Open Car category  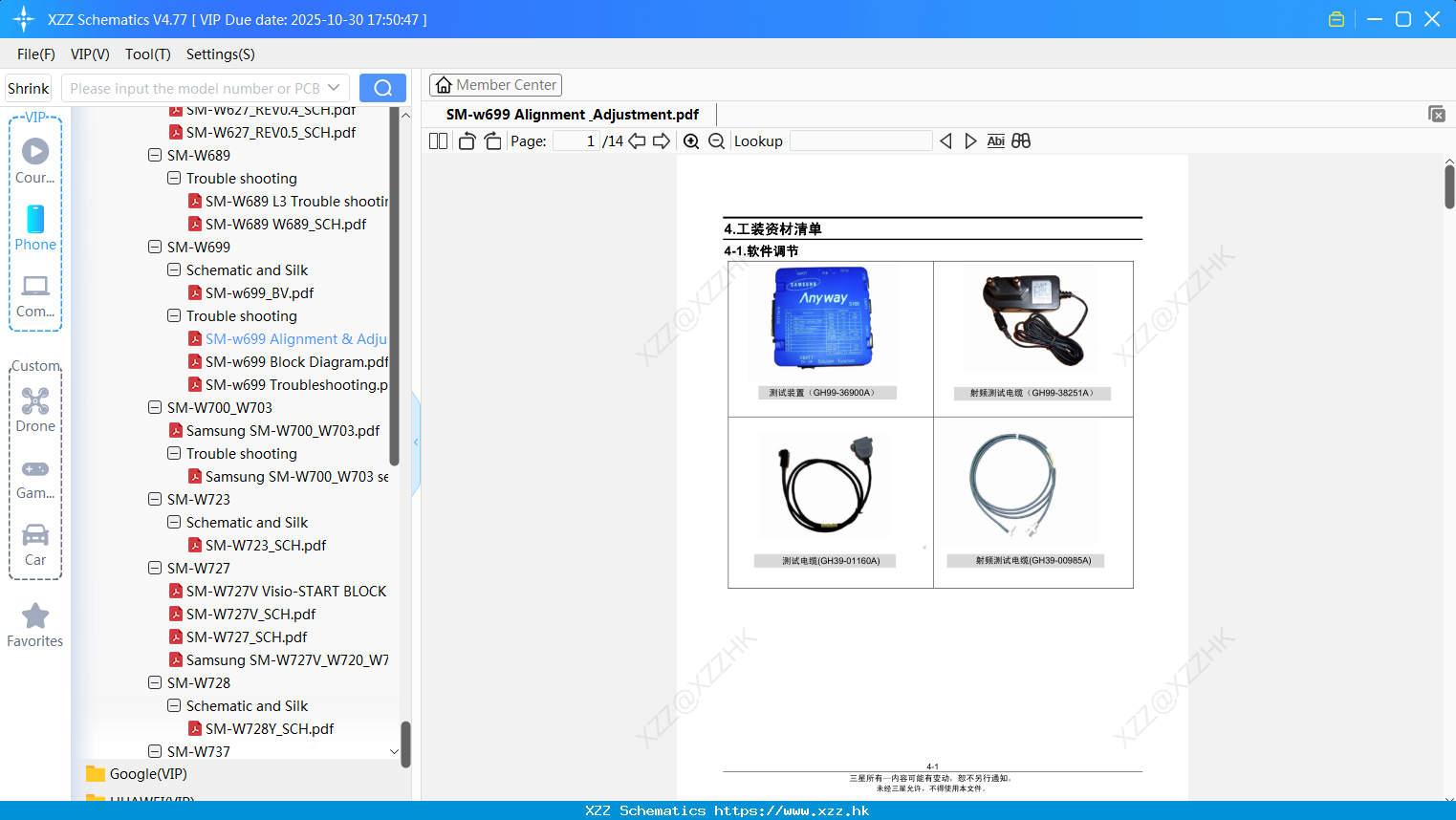click(35, 545)
